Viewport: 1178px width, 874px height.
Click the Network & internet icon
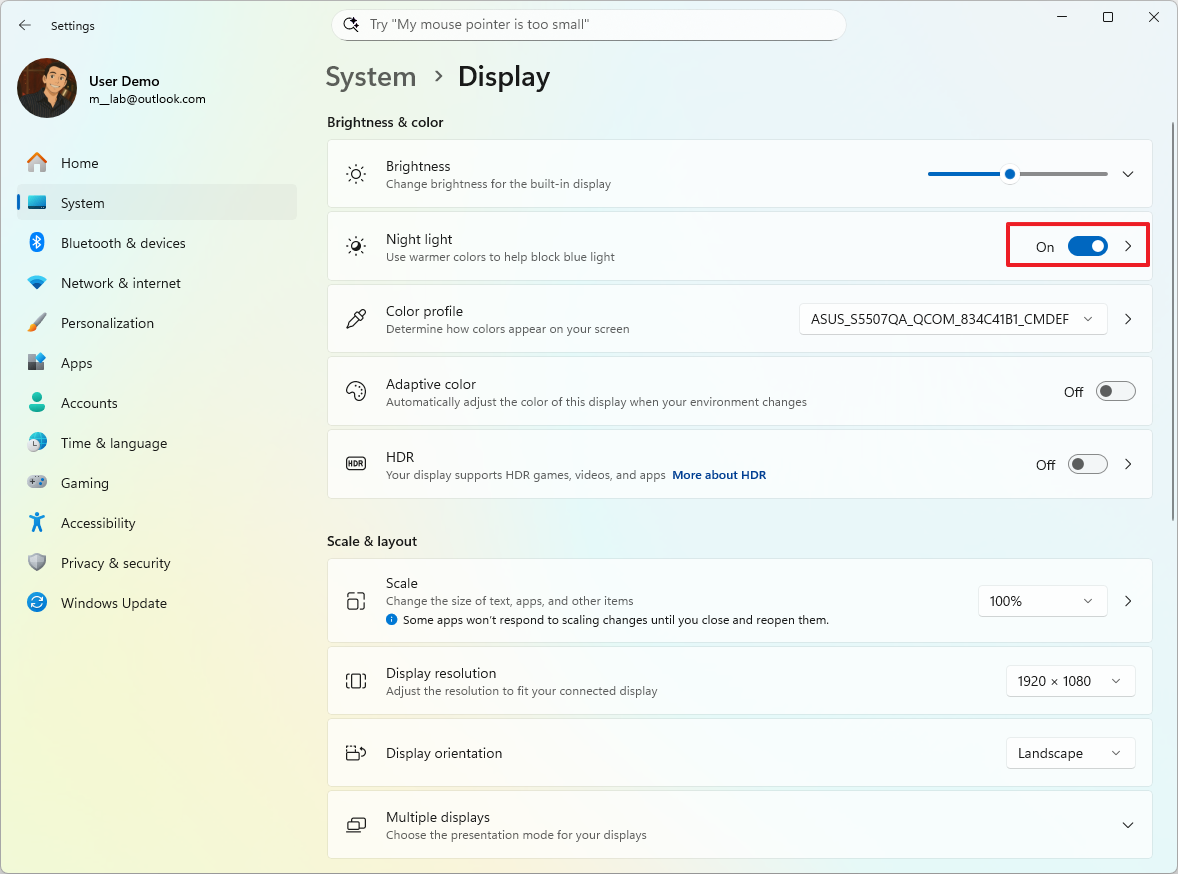click(35, 282)
